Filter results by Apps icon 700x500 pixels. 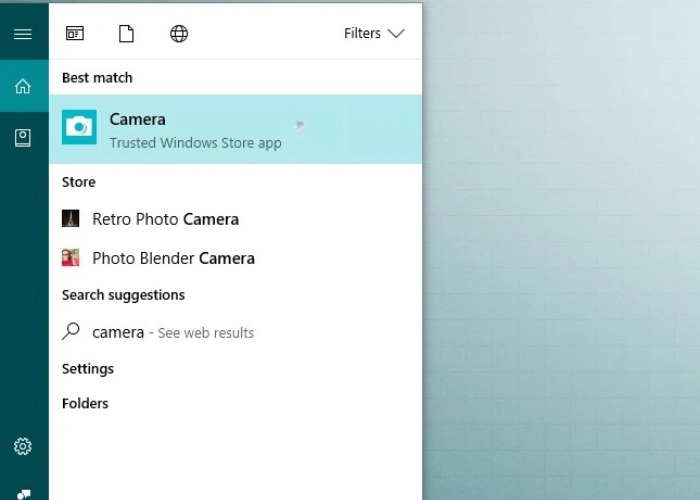tap(75, 34)
